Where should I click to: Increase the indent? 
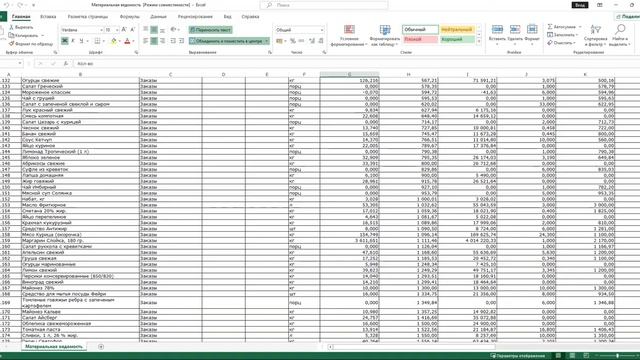click(x=181, y=41)
